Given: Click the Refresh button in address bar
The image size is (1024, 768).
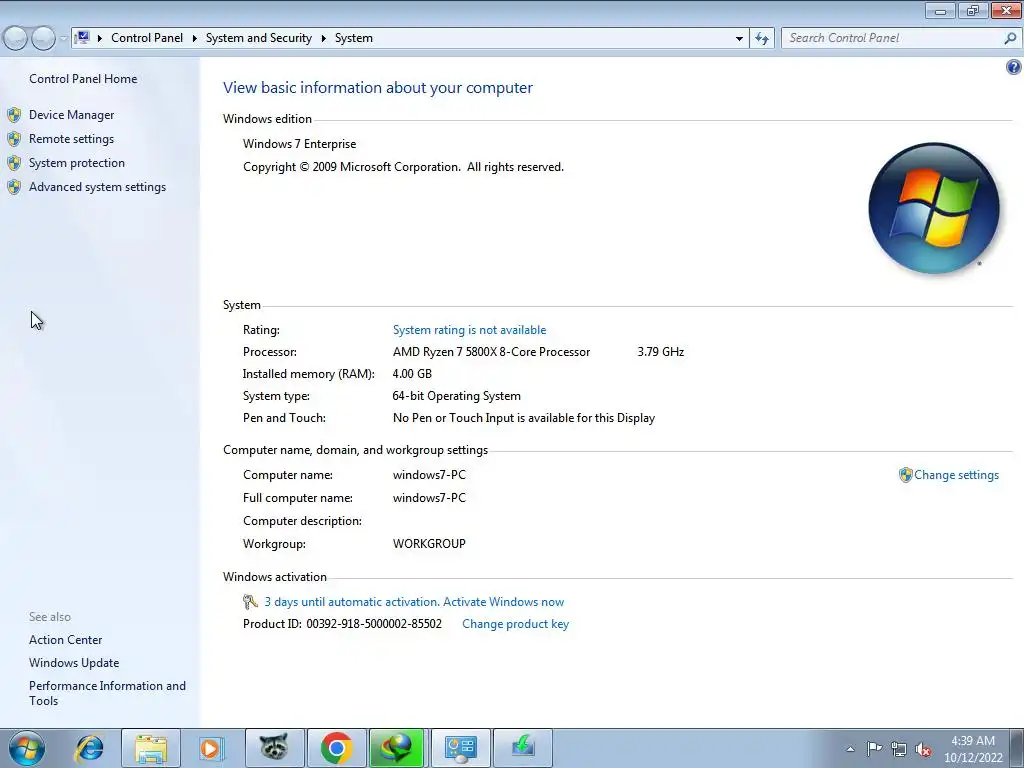Looking at the screenshot, I should click(762, 39).
